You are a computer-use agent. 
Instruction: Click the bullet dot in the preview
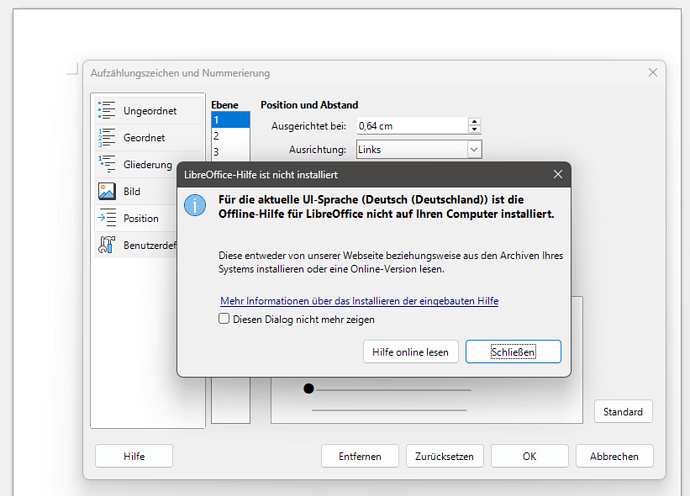(309, 389)
